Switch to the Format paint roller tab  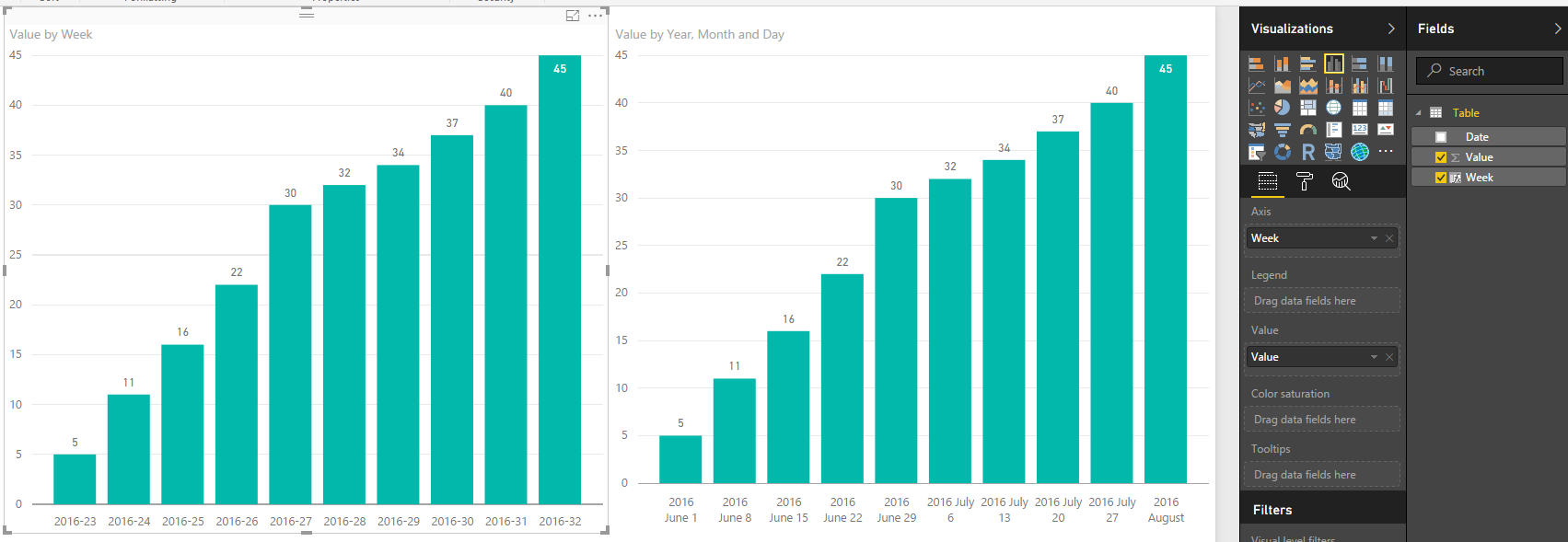pyautogui.click(x=1305, y=181)
